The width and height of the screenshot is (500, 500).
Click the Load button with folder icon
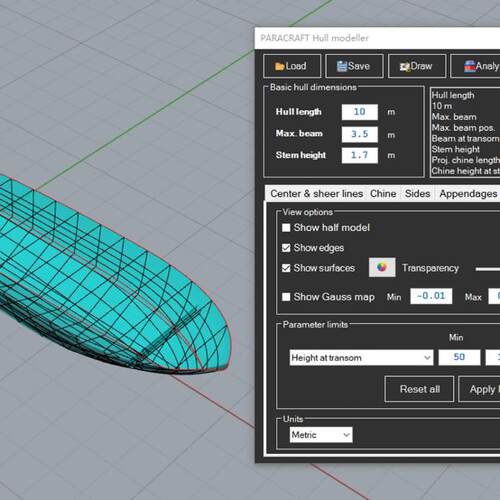292,66
